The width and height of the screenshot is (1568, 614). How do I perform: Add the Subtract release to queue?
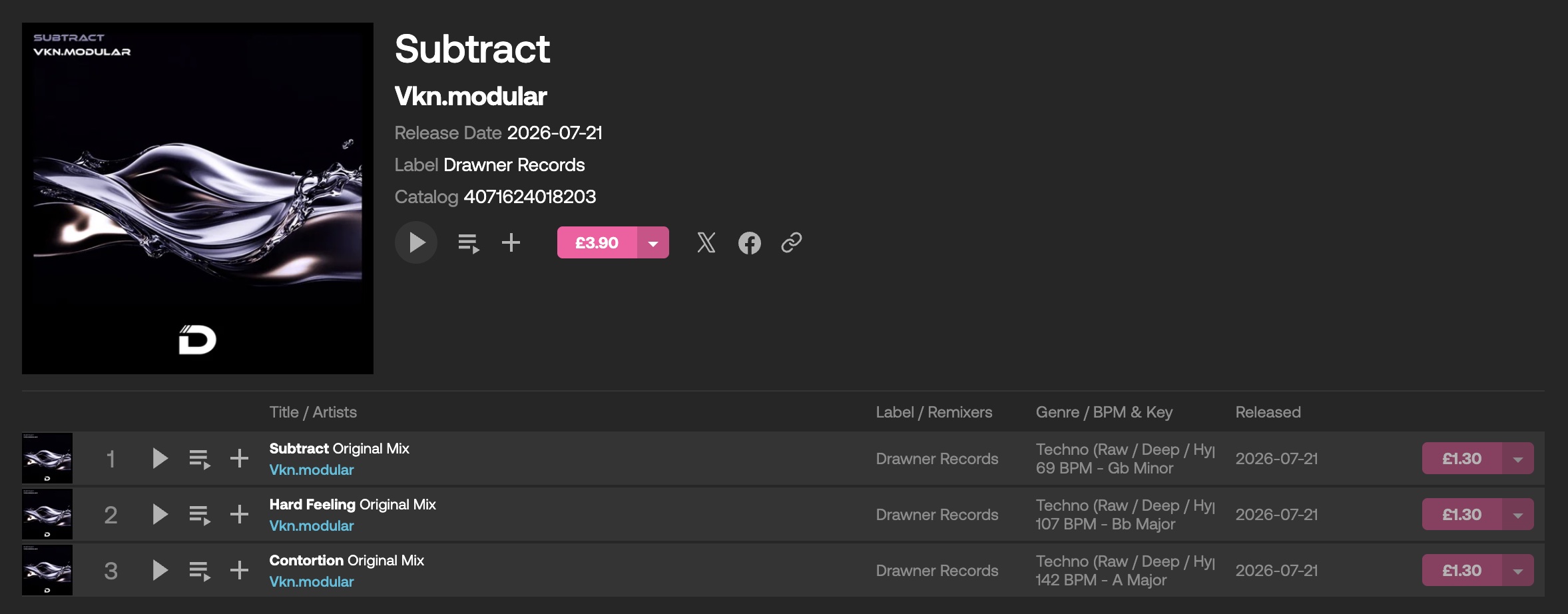(x=469, y=243)
